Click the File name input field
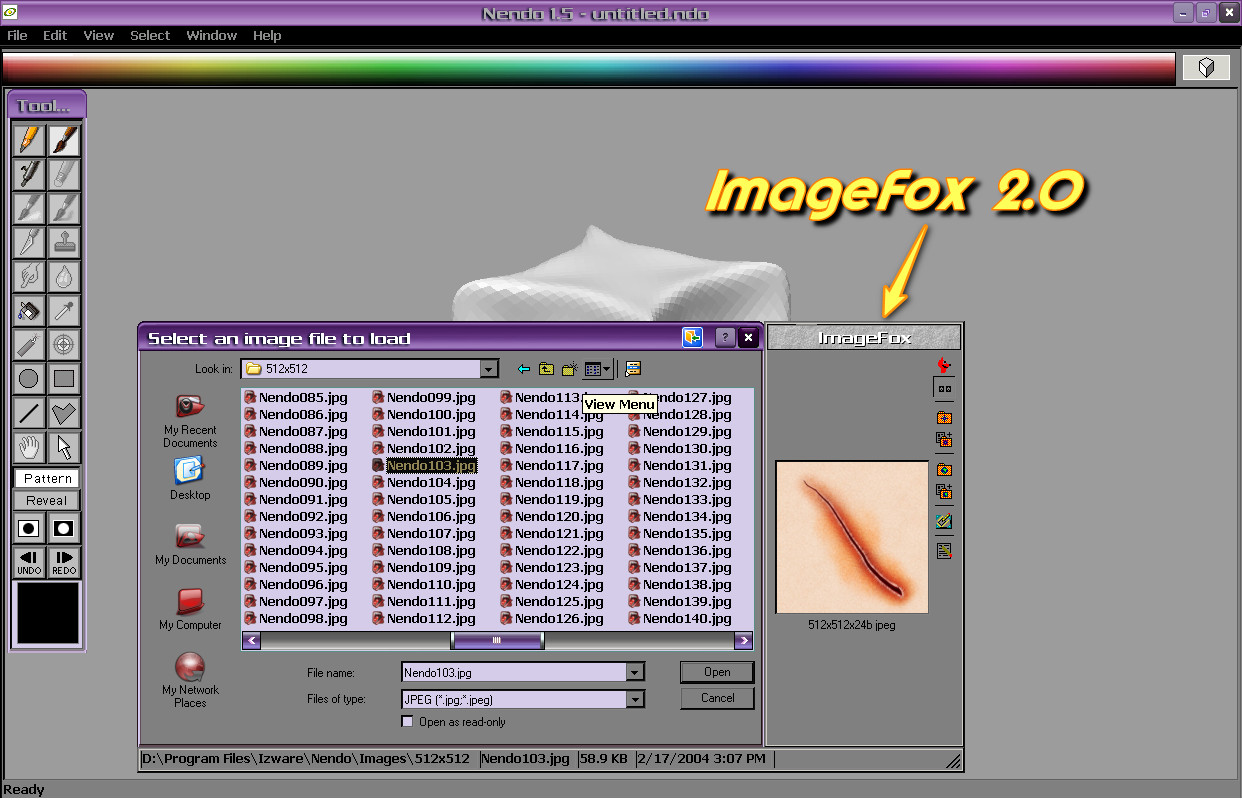The width and height of the screenshot is (1242, 800). point(514,673)
